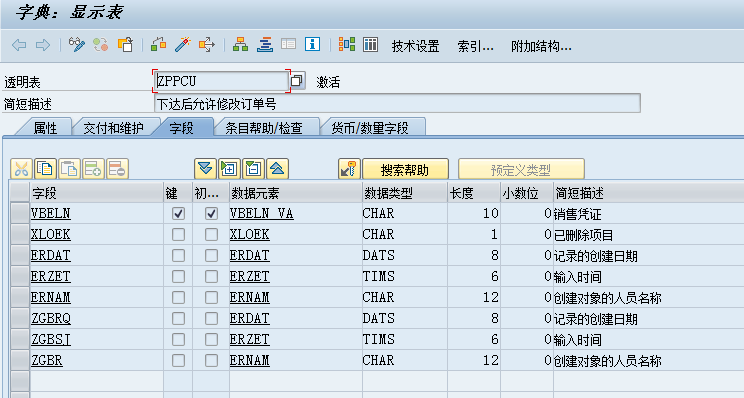
Task: Open the 货币/数量字段 tab
Action: click(x=370, y=128)
